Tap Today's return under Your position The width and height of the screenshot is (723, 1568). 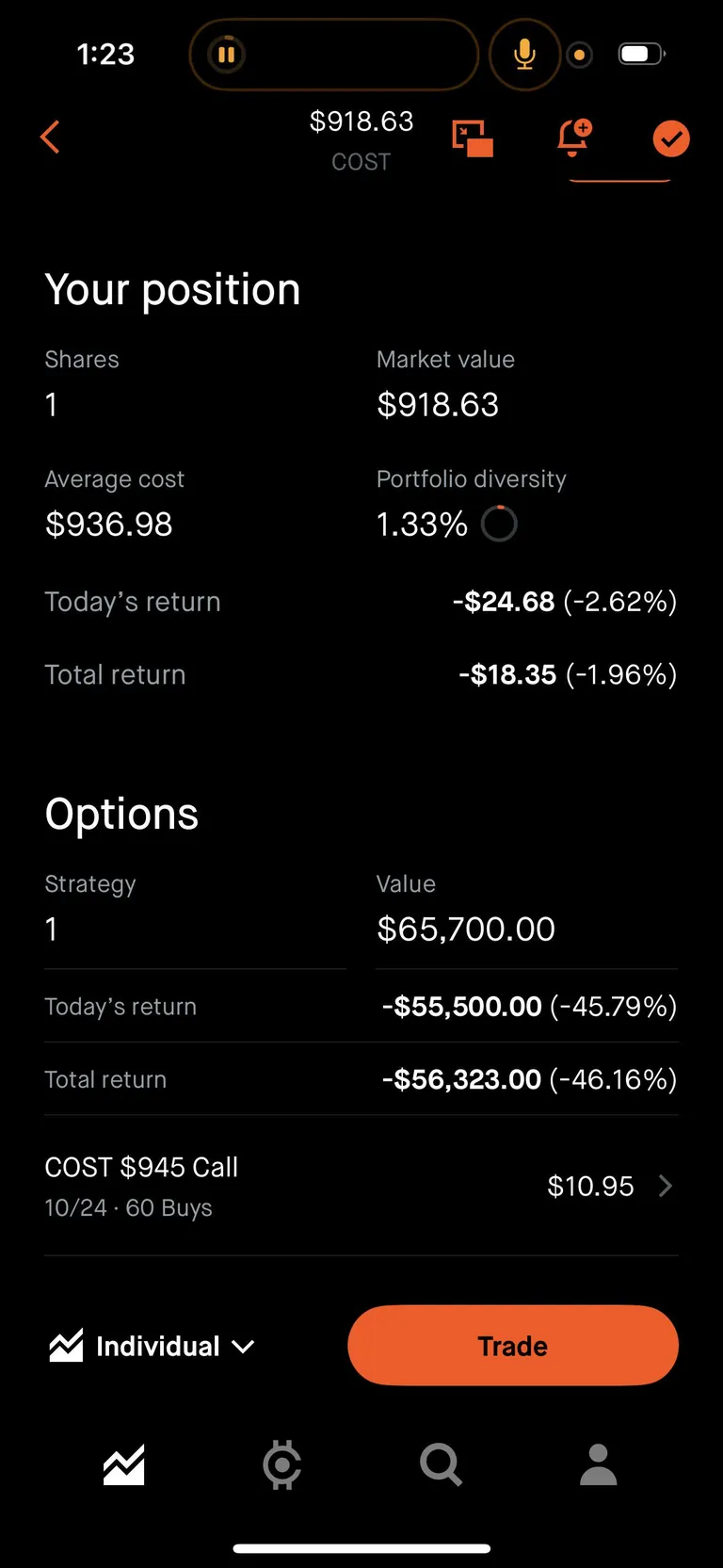[361, 602]
